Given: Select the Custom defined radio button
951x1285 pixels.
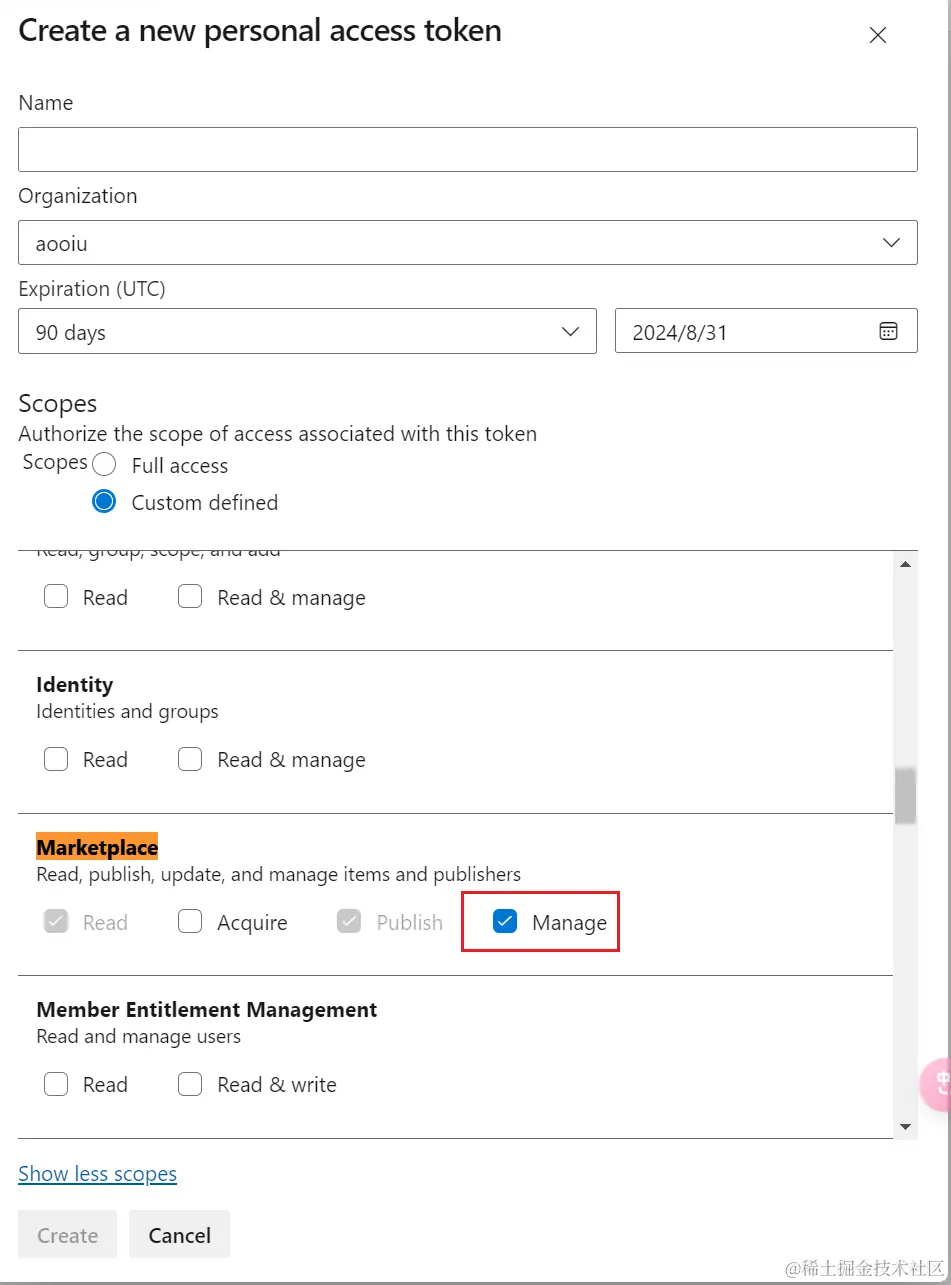Looking at the screenshot, I should pos(104,502).
